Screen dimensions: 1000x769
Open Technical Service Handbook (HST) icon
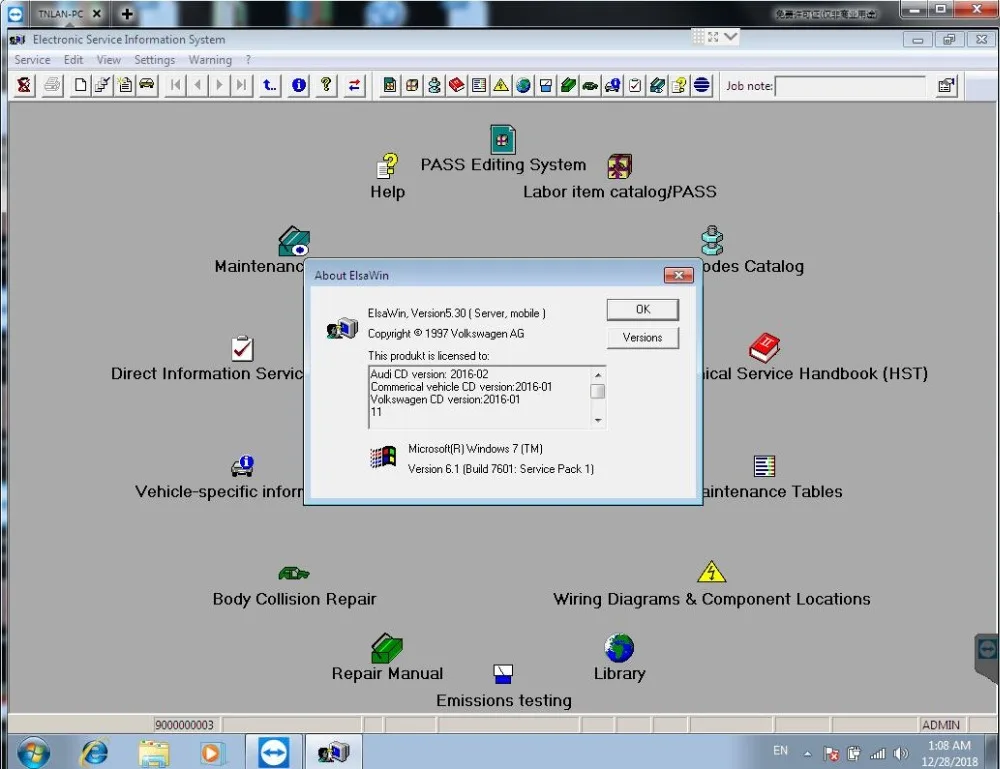764,348
